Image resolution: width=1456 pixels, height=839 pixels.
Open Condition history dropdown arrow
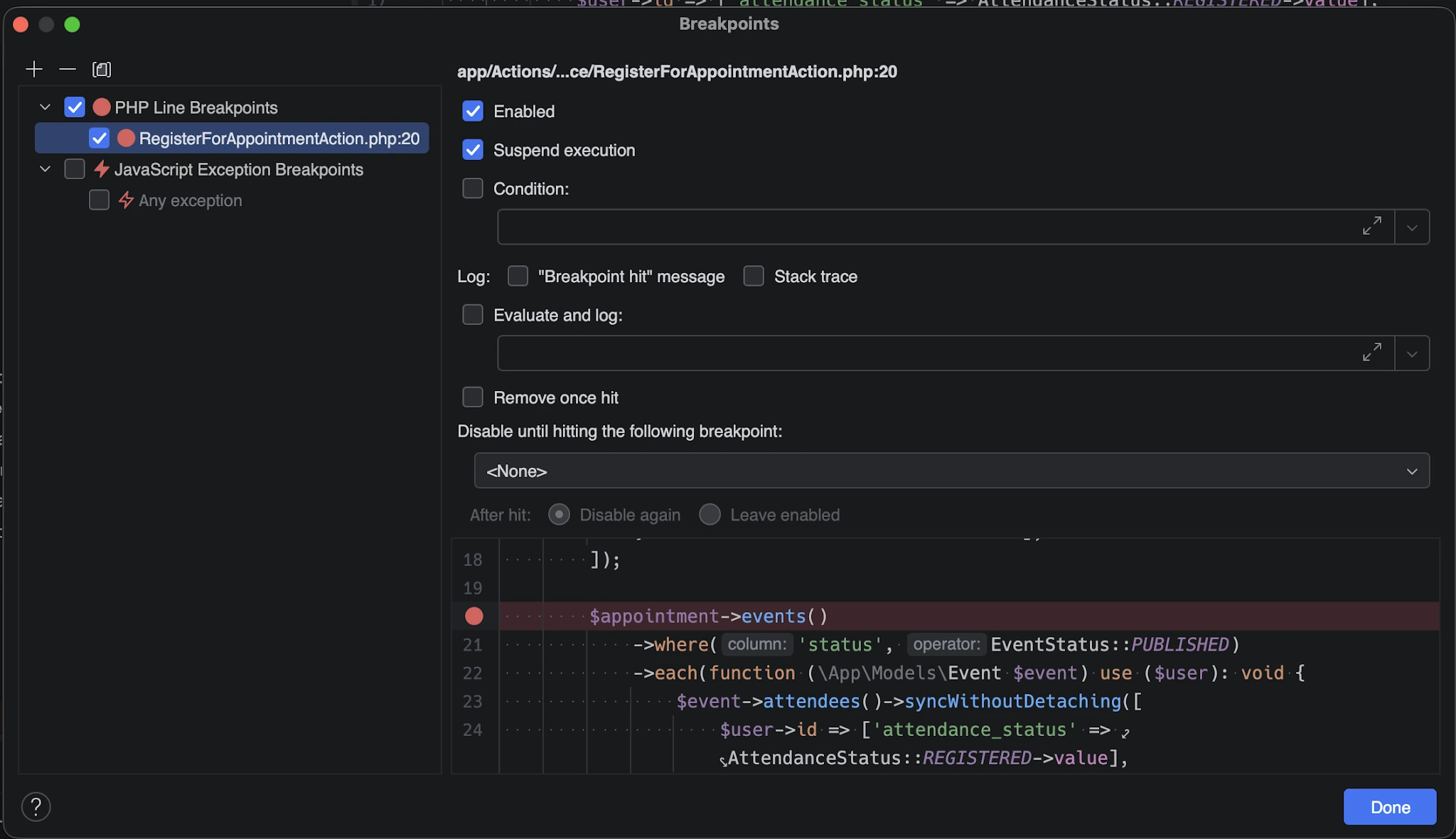(1412, 228)
